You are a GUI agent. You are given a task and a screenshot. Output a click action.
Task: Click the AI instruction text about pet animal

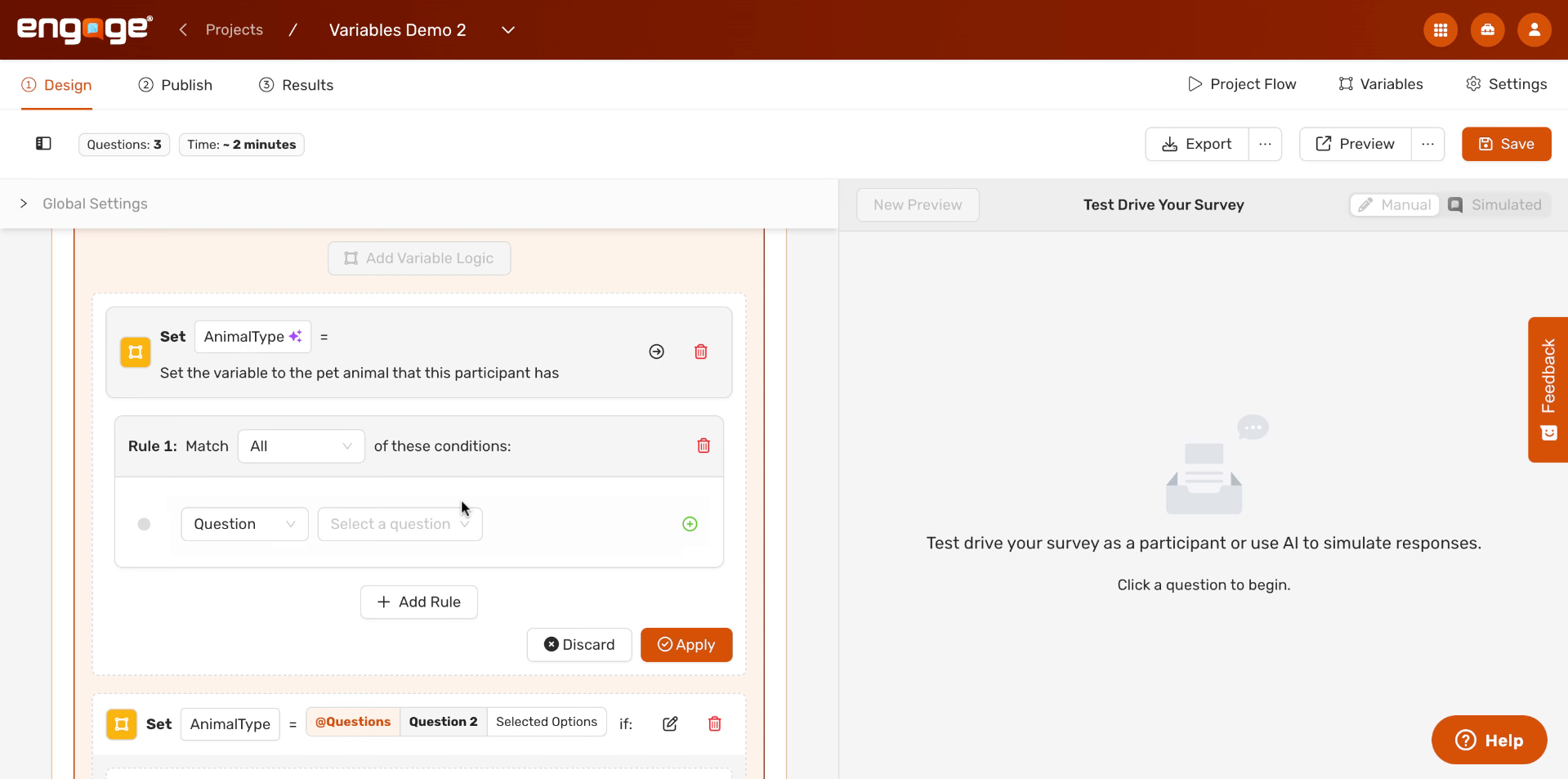click(x=360, y=373)
